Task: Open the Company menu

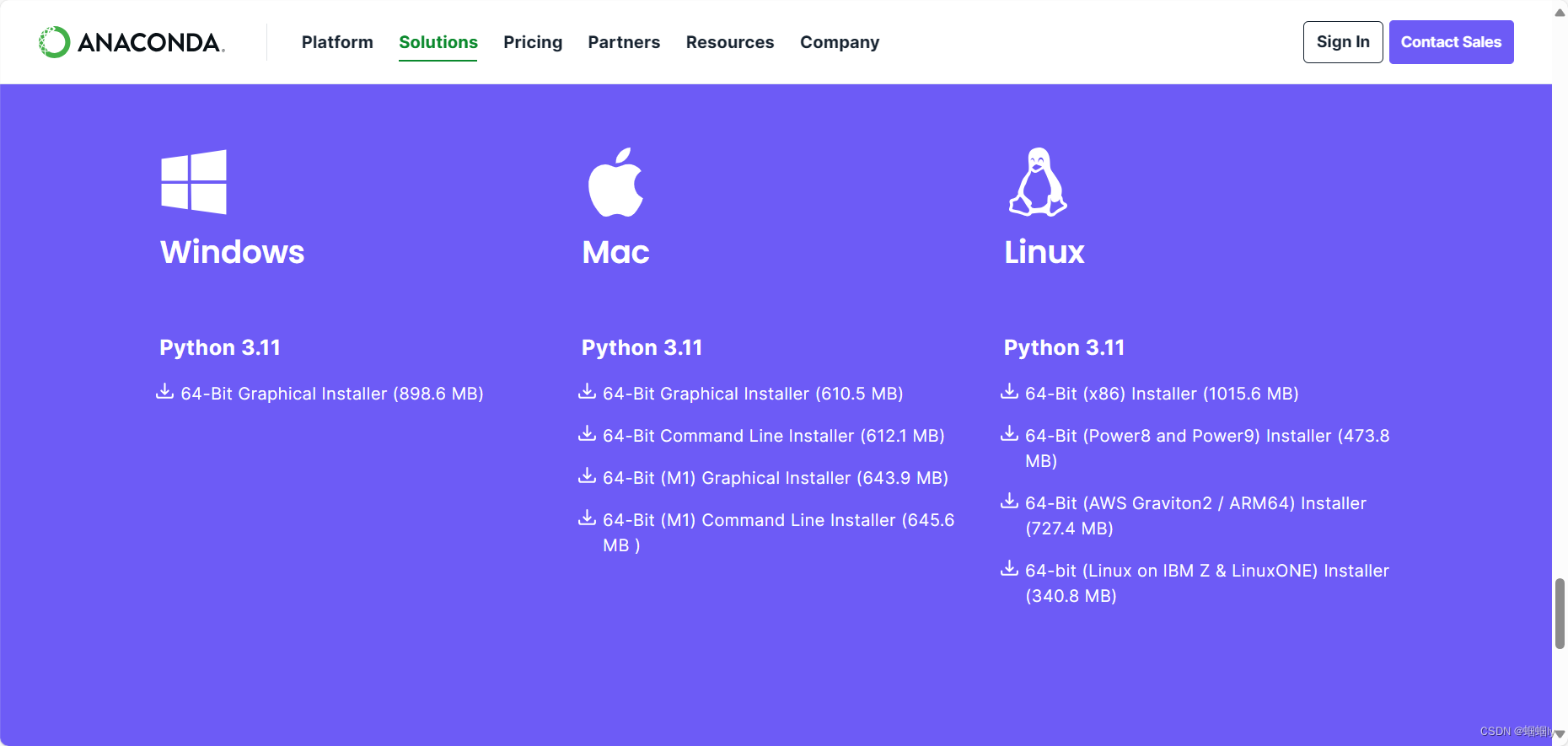Action: [x=840, y=42]
